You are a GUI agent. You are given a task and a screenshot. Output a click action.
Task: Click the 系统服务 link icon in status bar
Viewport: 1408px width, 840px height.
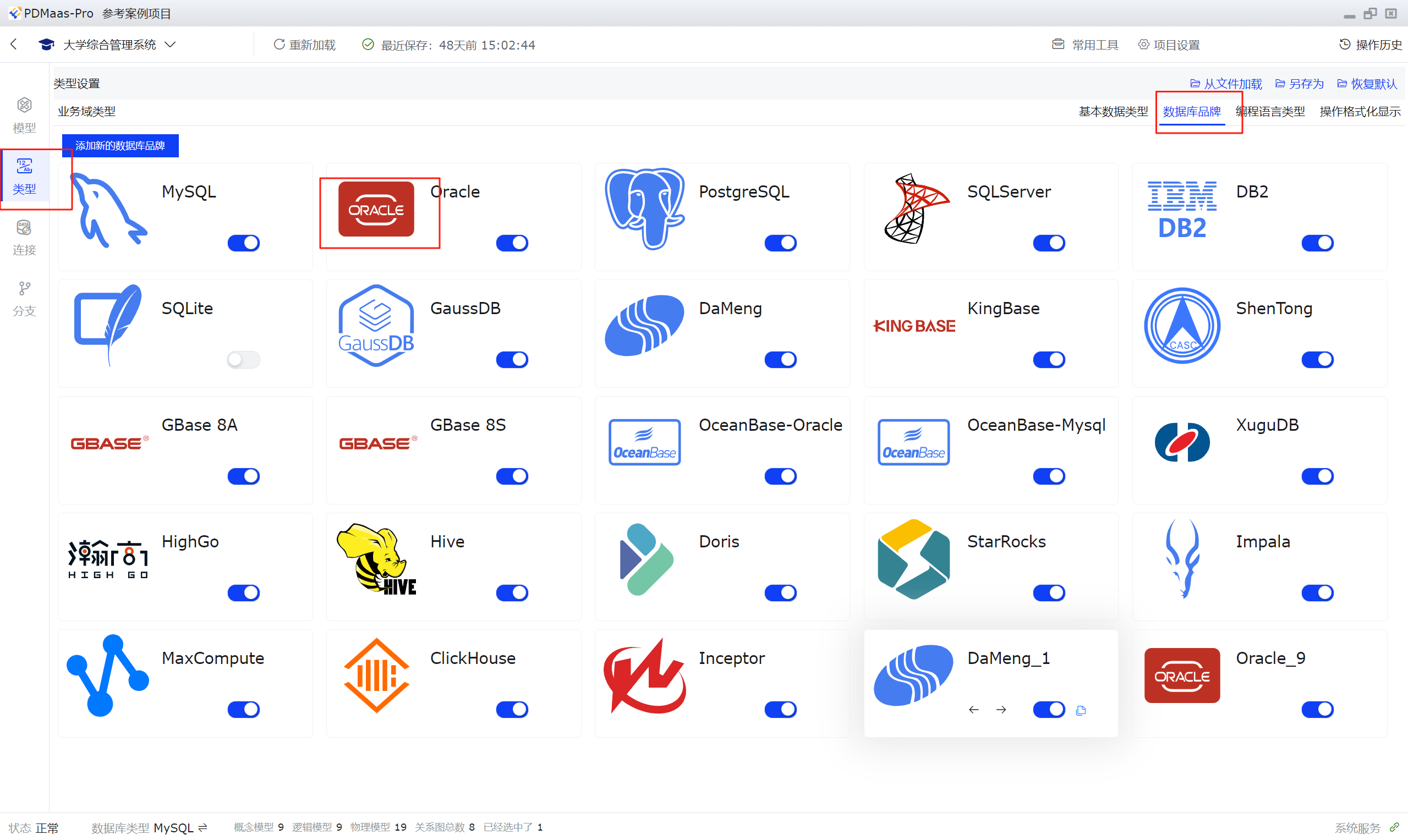(1394, 827)
